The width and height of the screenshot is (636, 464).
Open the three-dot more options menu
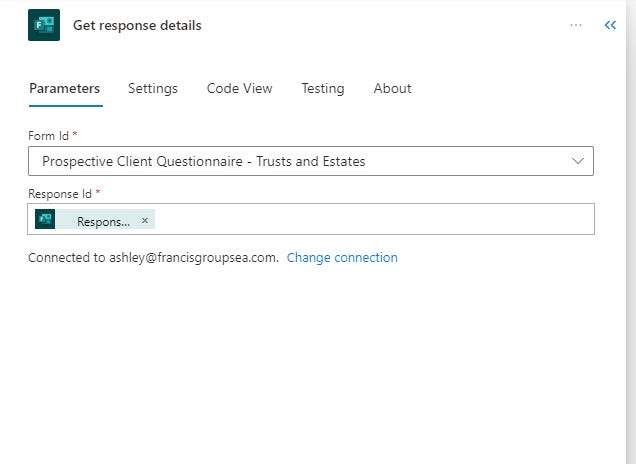point(576,25)
